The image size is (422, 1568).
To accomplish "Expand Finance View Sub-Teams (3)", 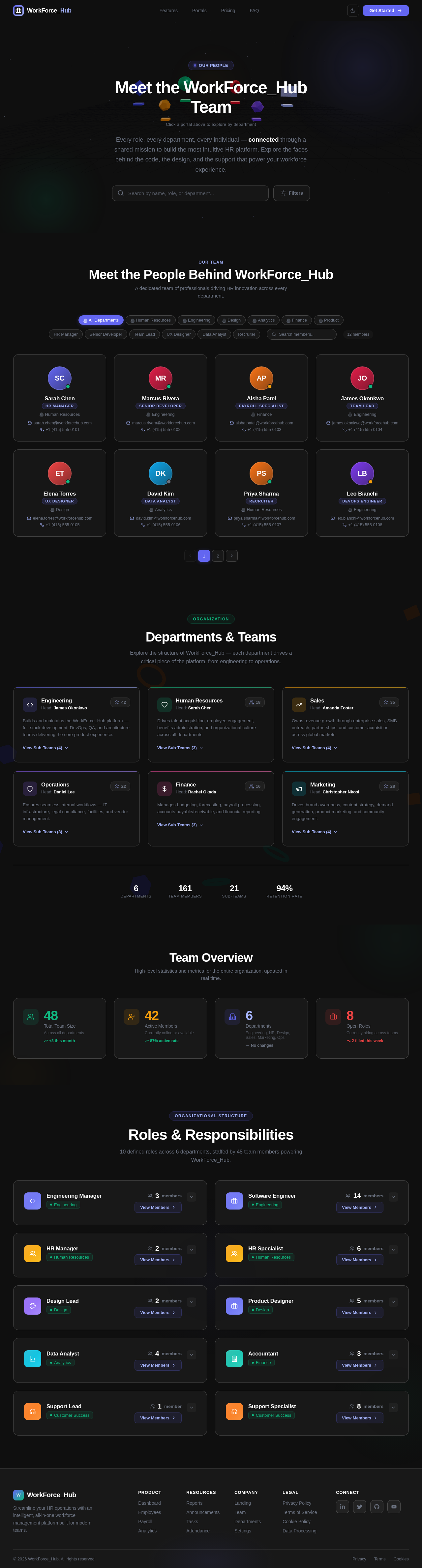I will pos(180,825).
